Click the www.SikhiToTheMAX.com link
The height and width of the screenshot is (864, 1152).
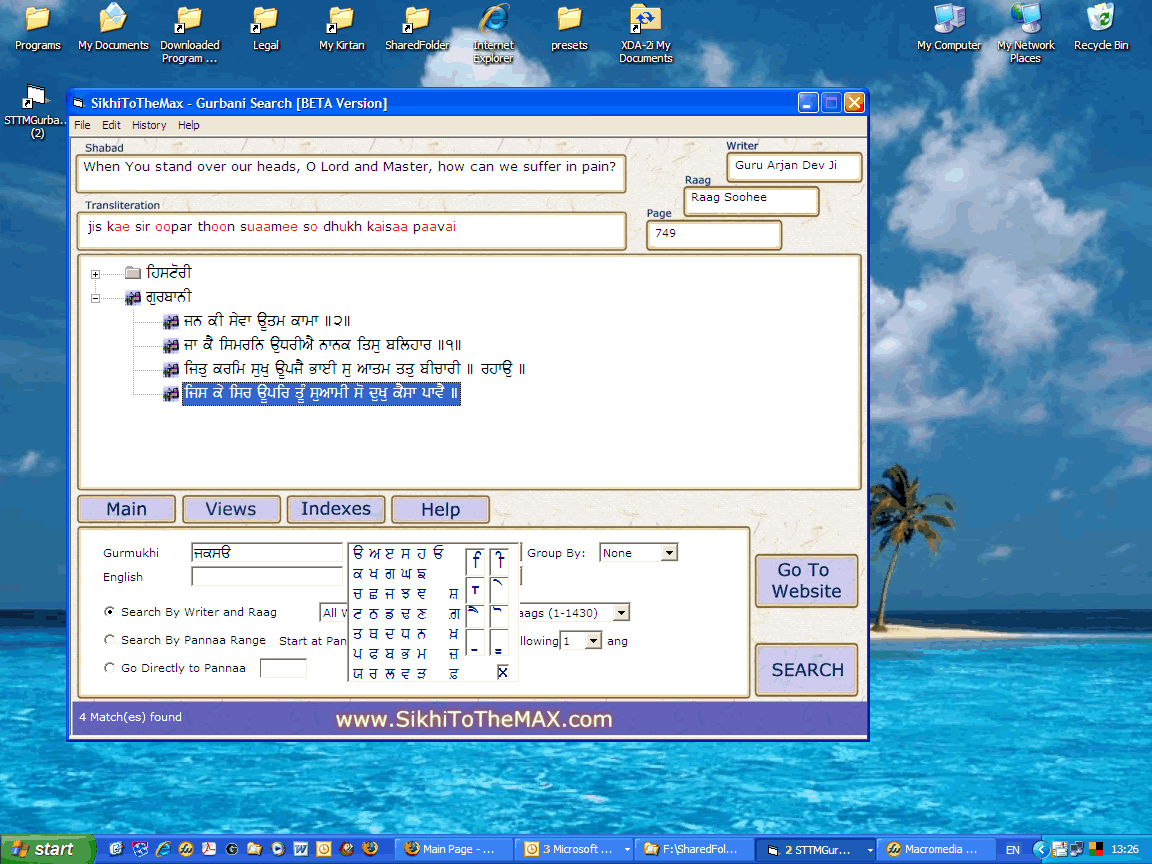click(x=474, y=719)
